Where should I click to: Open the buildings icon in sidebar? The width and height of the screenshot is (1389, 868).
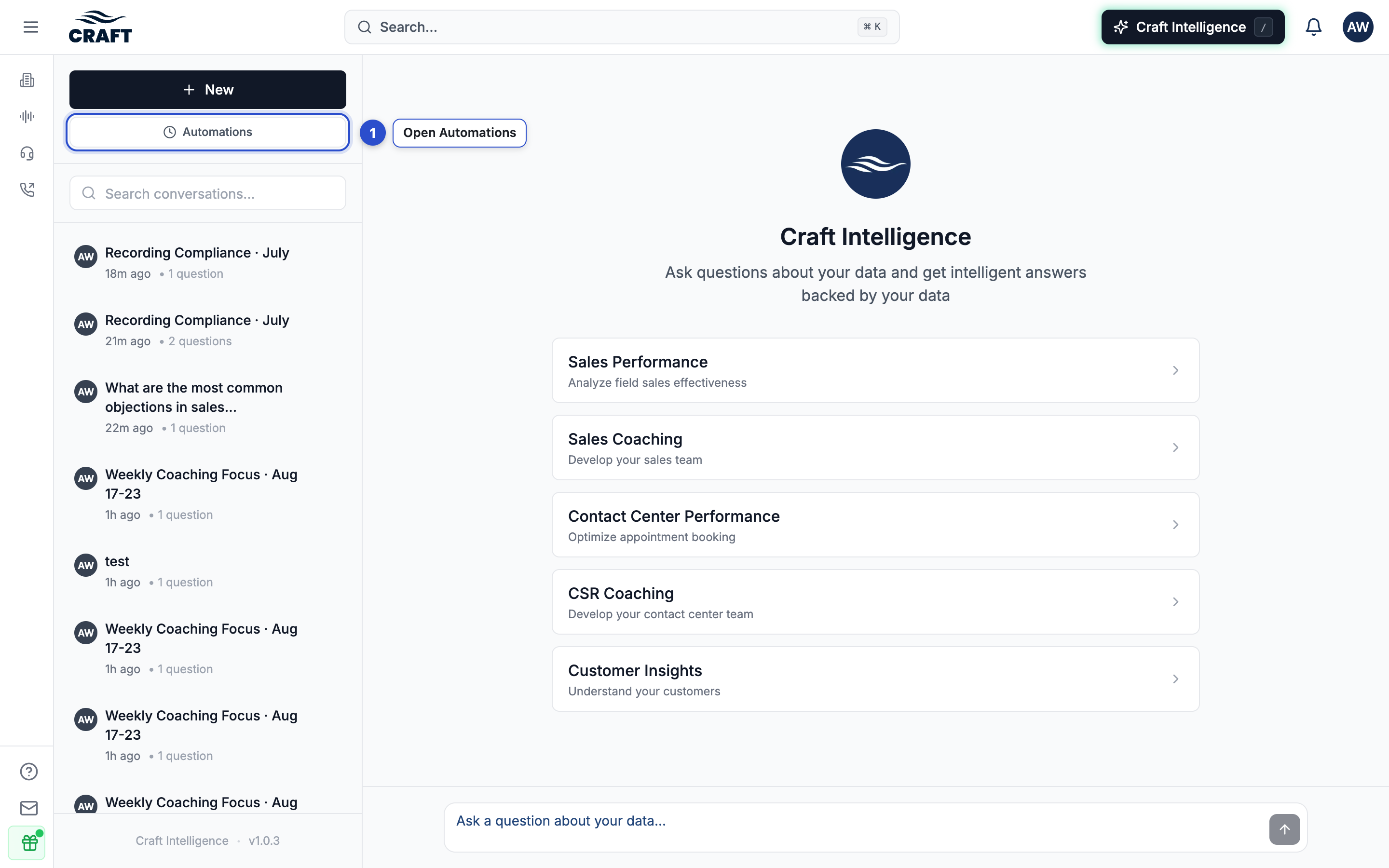pyautogui.click(x=27, y=80)
